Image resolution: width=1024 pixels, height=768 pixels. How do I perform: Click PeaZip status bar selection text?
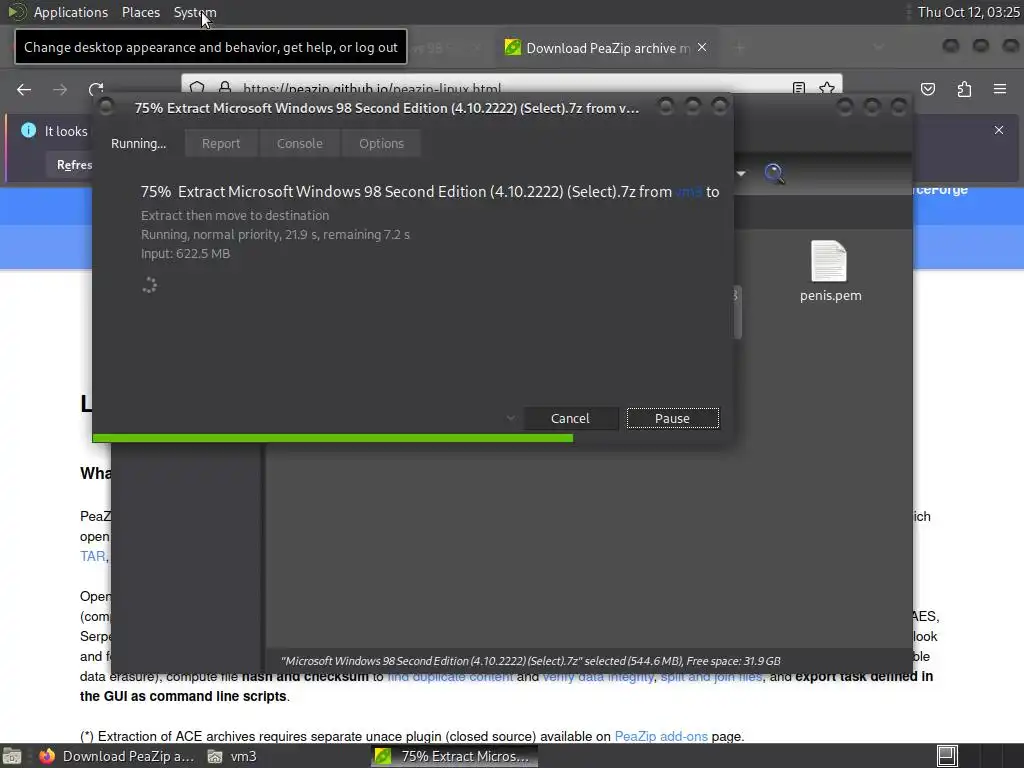(x=530, y=661)
